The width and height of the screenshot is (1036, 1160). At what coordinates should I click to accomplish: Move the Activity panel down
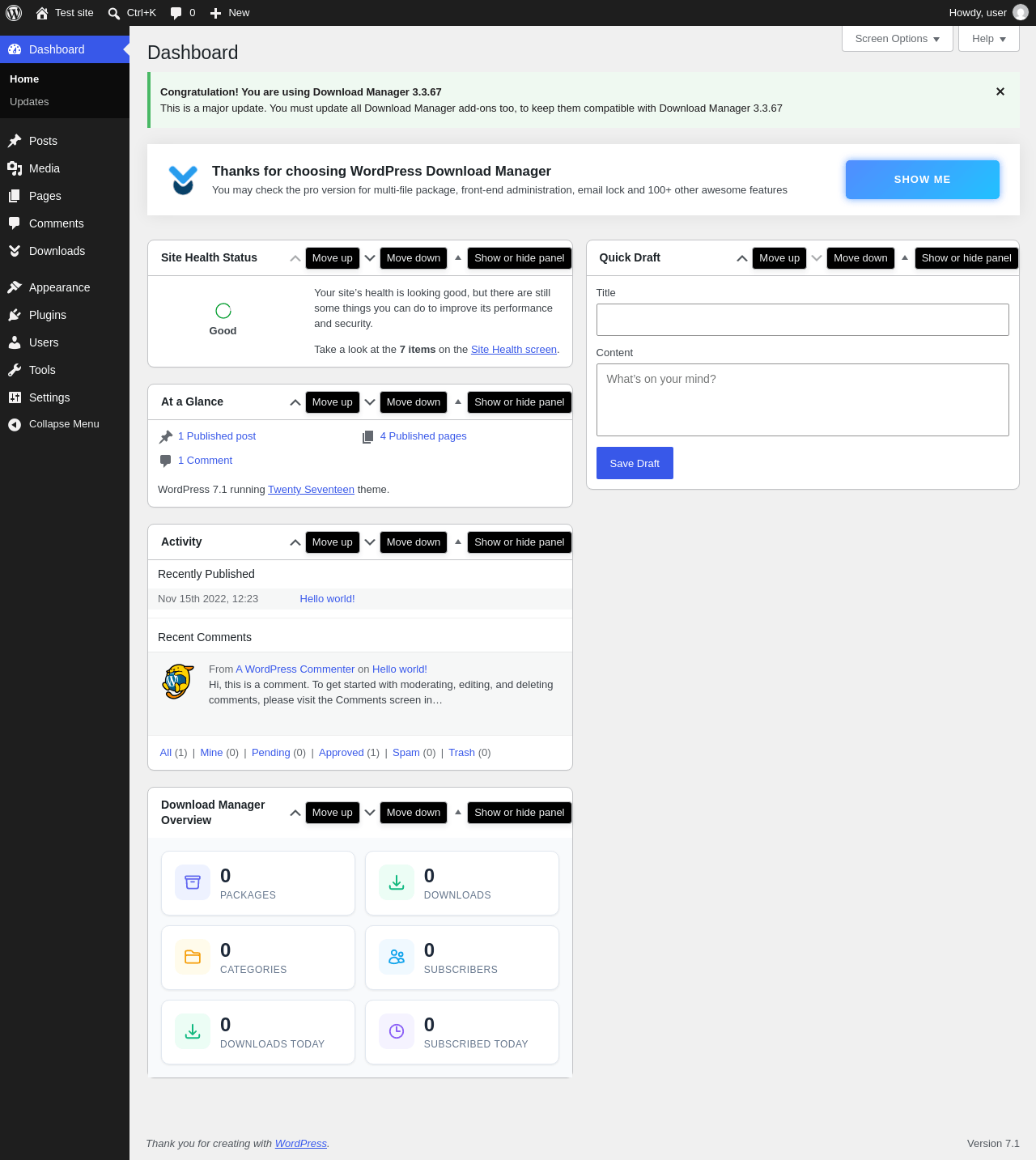tap(370, 542)
